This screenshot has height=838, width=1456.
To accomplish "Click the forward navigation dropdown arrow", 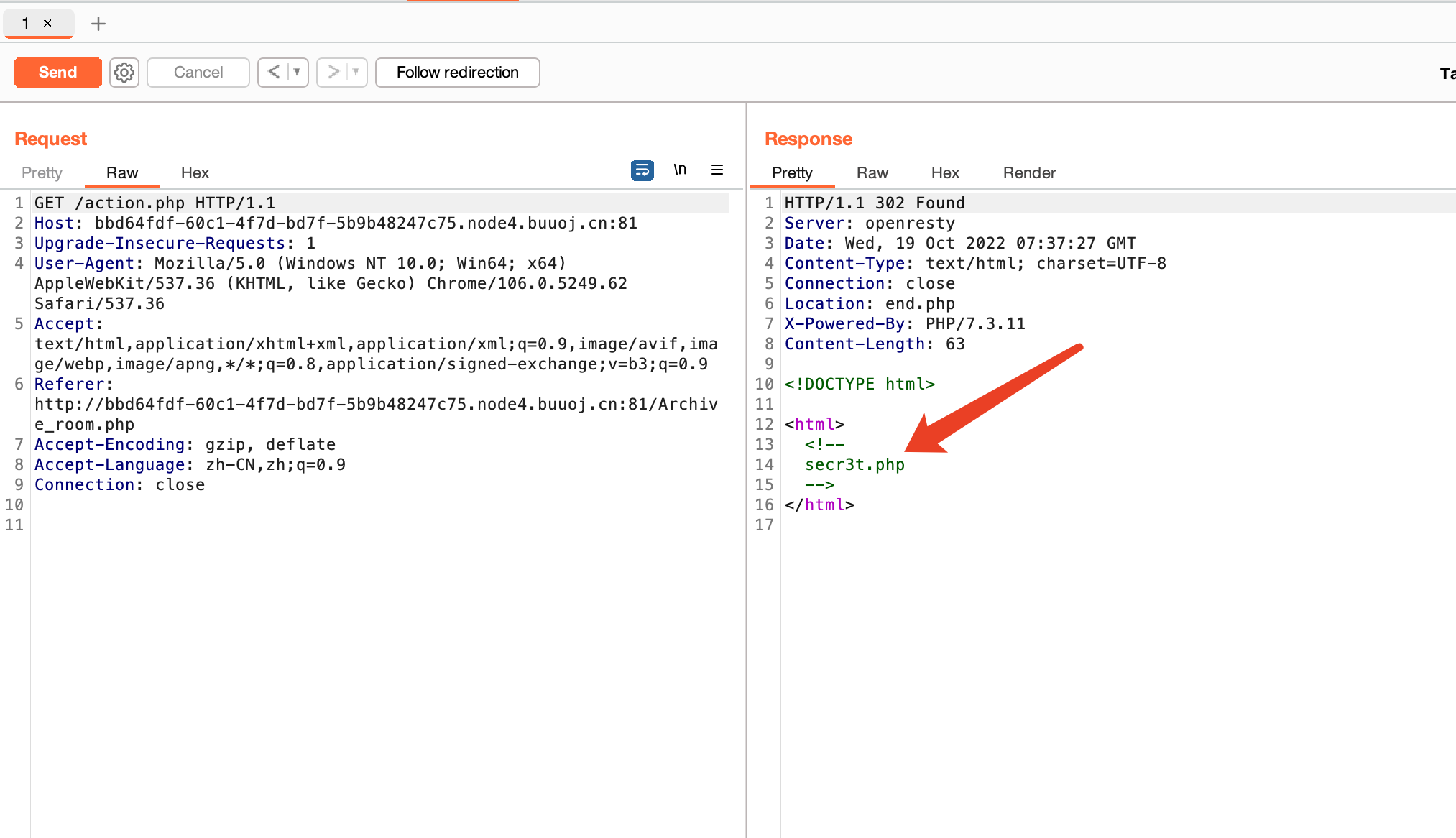I will click(x=355, y=72).
